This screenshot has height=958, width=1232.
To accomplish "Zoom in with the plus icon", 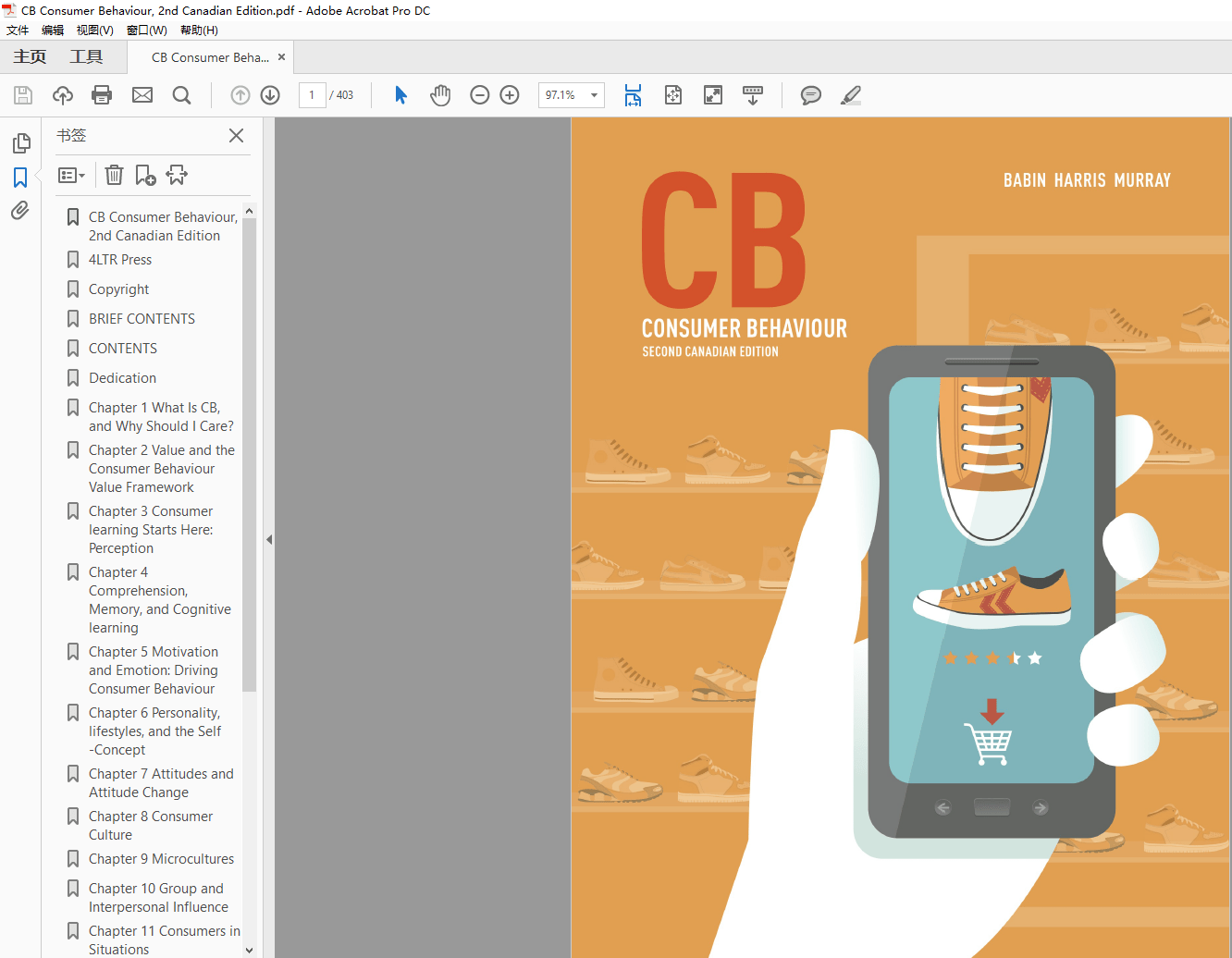I will 510,95.
